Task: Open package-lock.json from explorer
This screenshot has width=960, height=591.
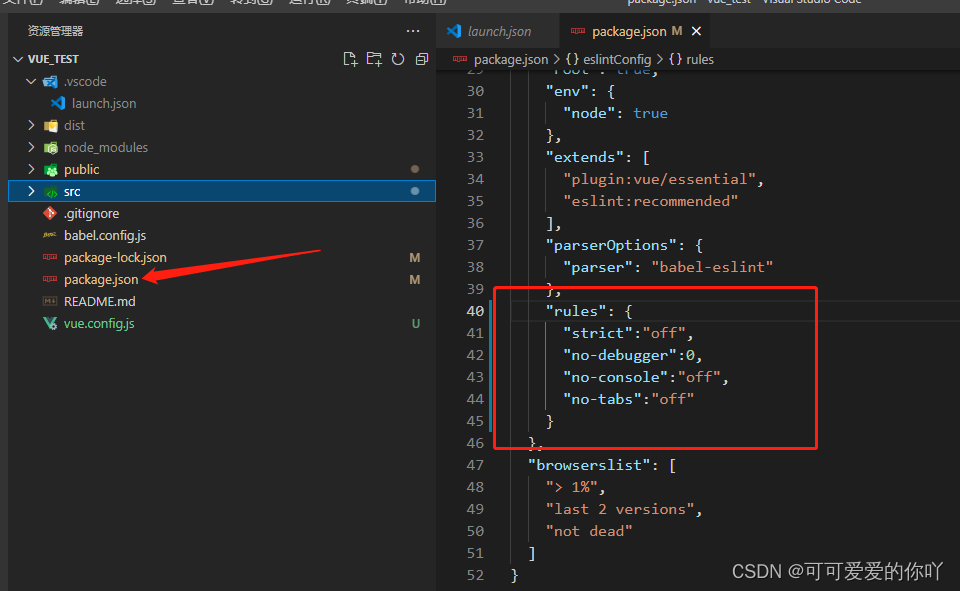Action: tap(115, 258)
